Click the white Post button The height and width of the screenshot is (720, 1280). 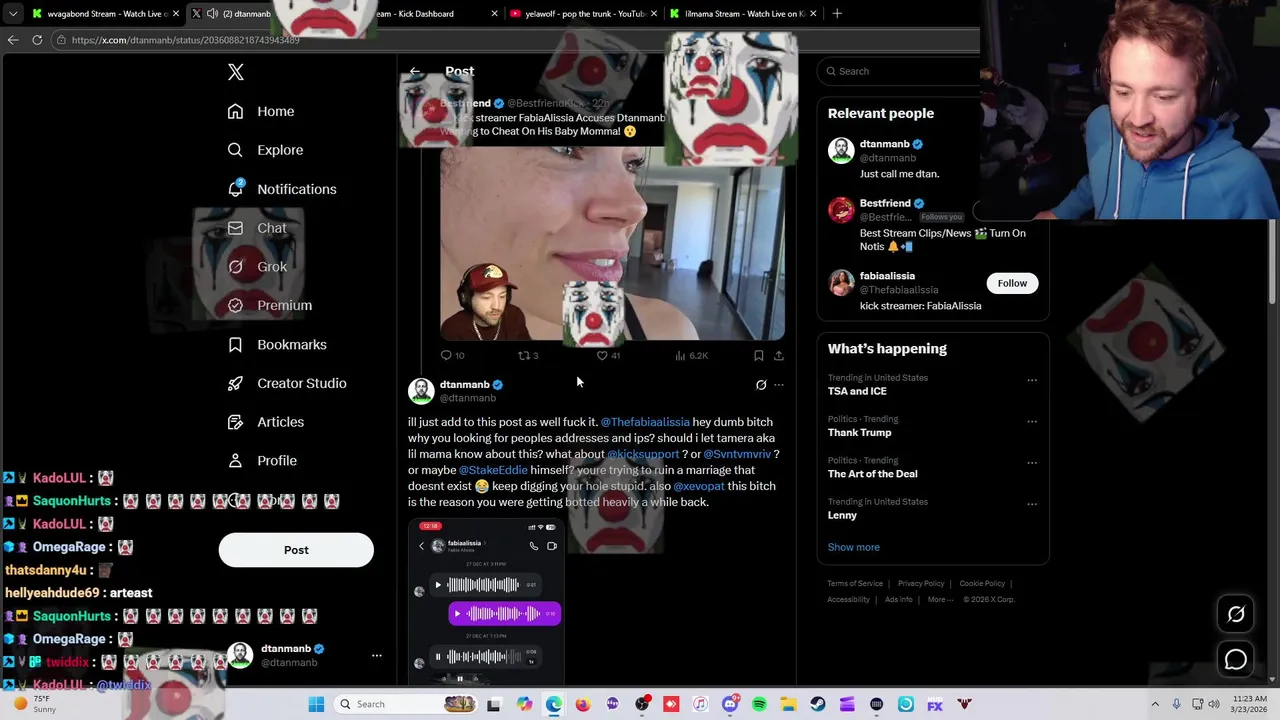[x=296, y=550]
